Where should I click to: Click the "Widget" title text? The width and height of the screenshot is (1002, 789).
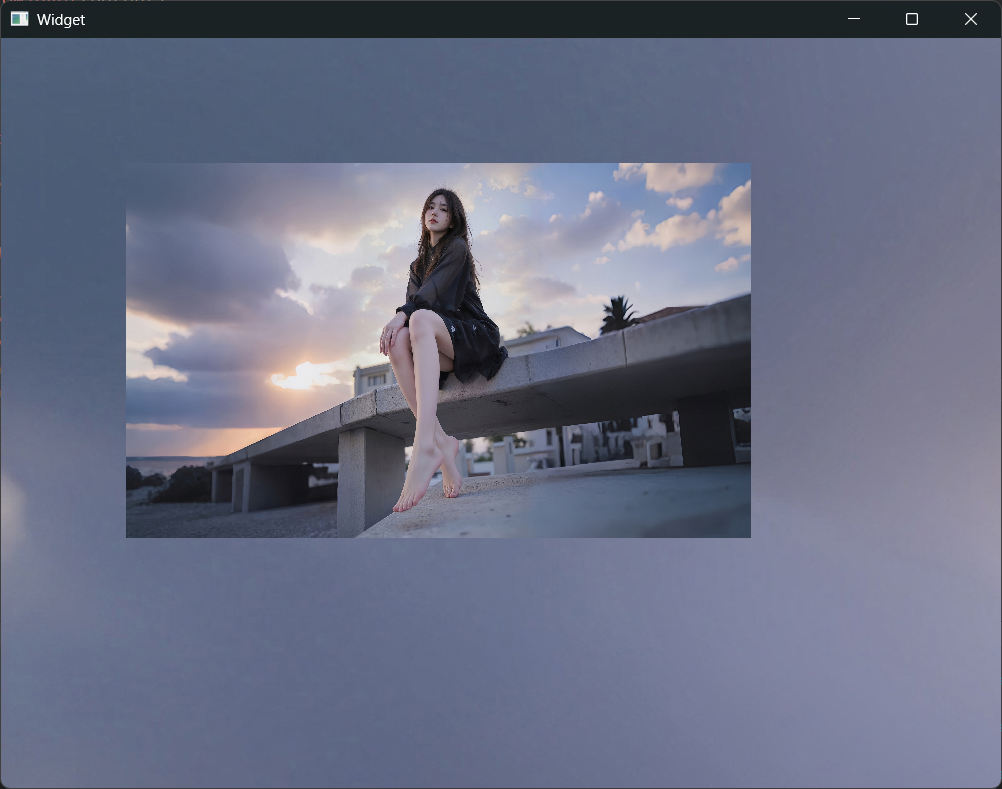point(61,20)
